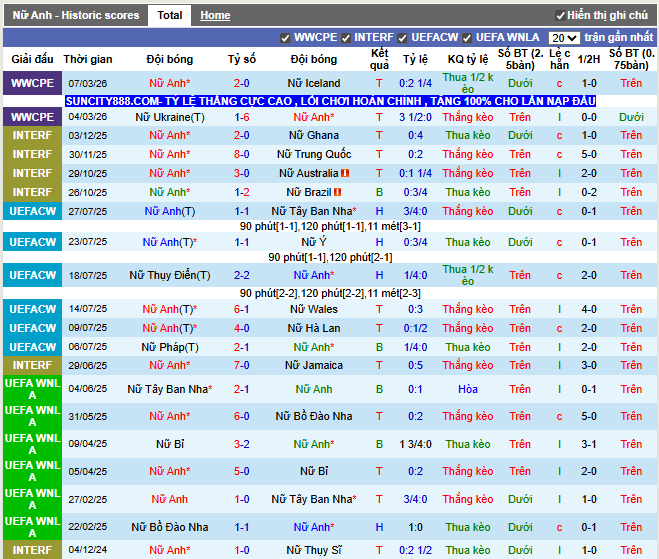
Task: Click the UEFACW badge in the 14/07/25 row
Action: pos(32,309)
